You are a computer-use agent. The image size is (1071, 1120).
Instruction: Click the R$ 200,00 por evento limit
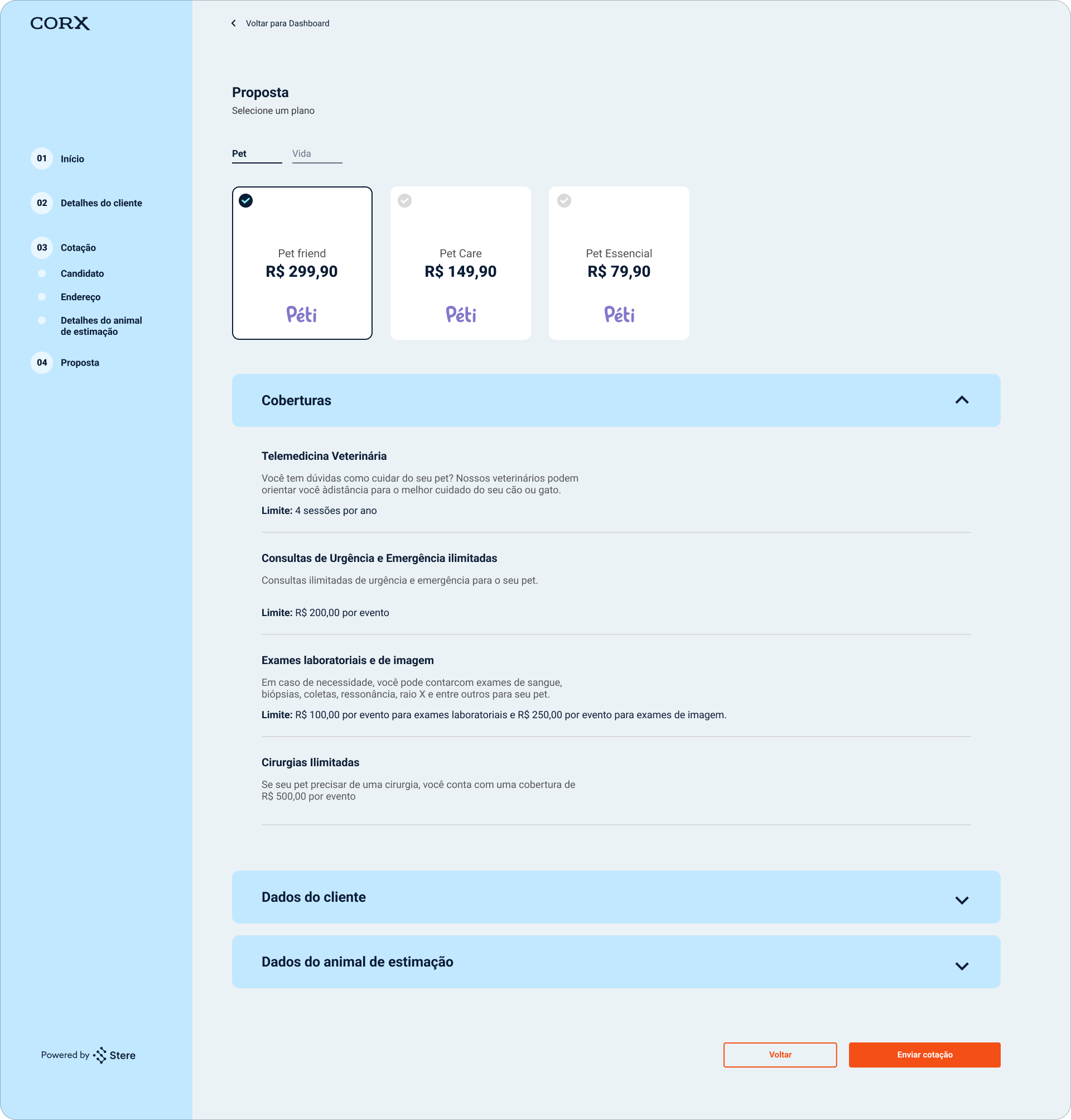coord(342,613)
